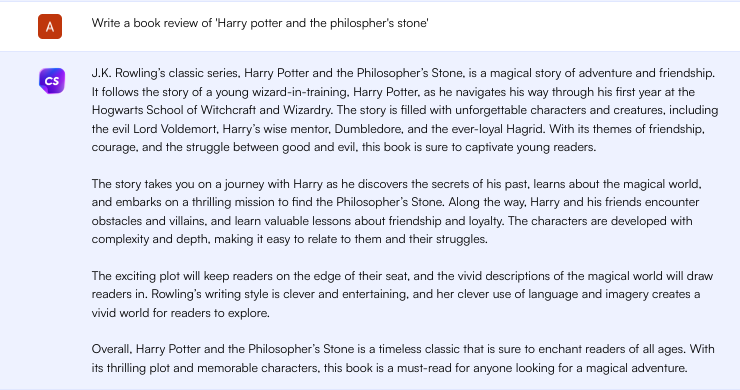Click the user prompt 'Write a book review' text
Viewport: 740px width, 390px height.
click(x=260, y=23)
